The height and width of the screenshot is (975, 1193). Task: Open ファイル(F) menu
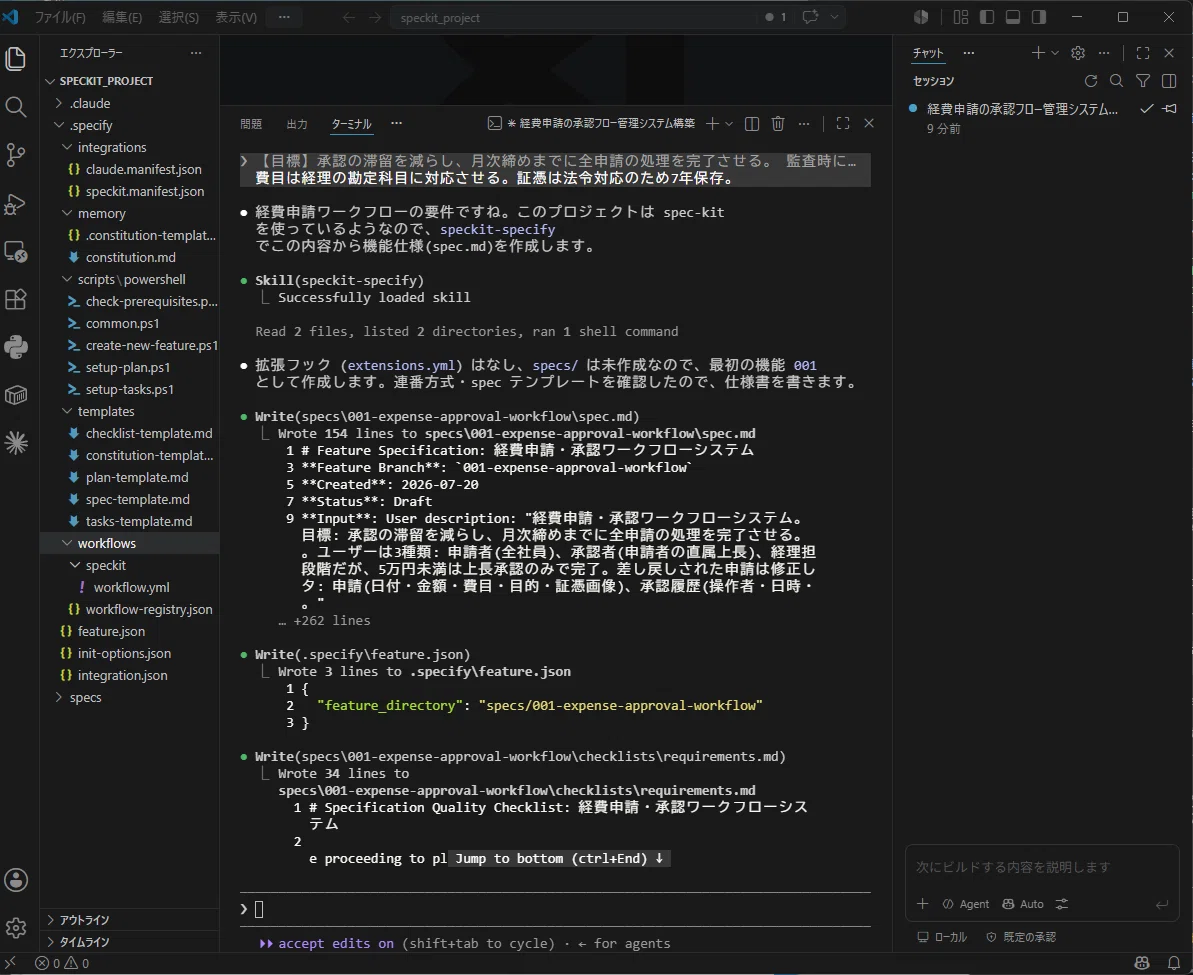59,17
